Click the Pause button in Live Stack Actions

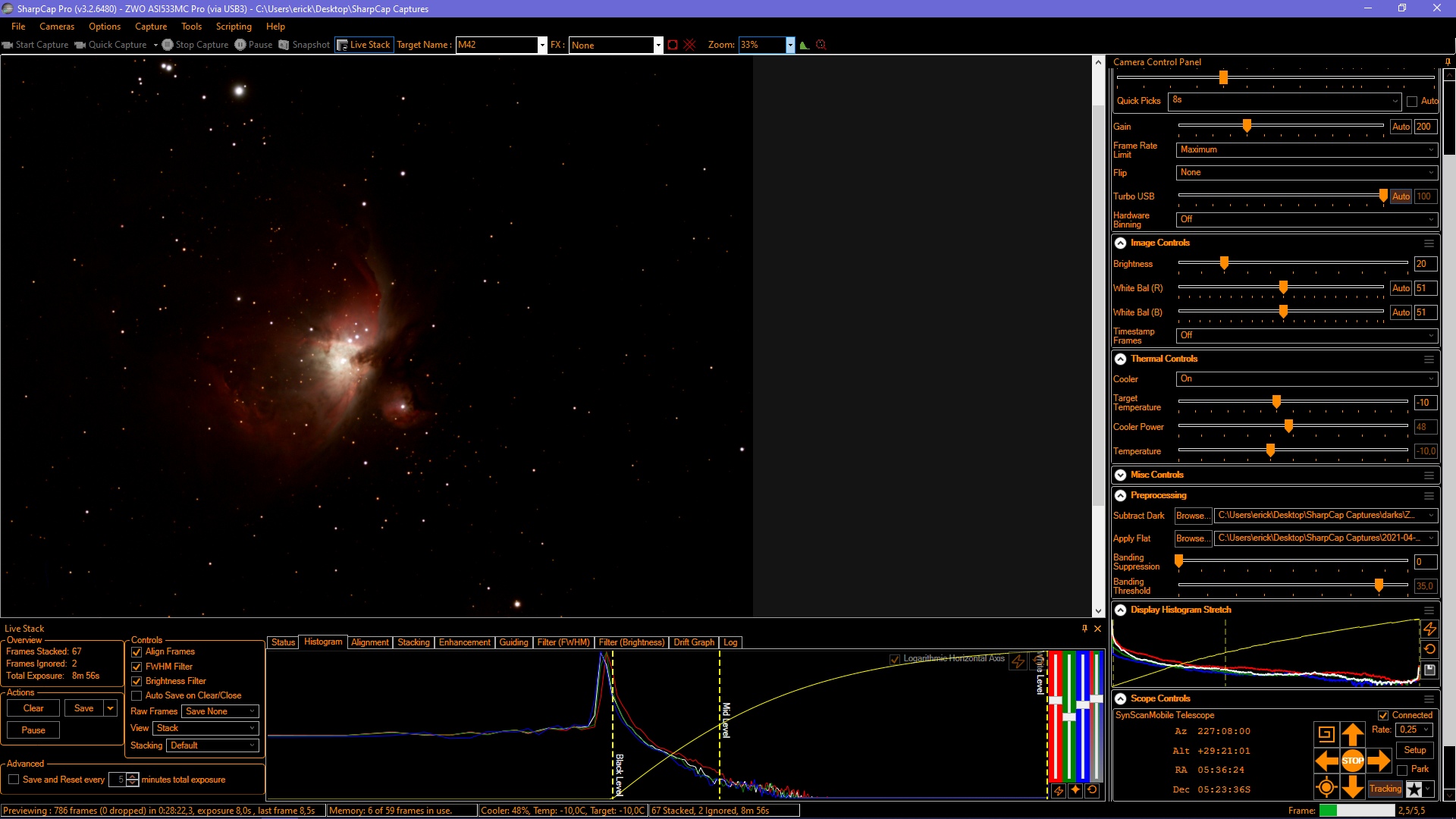33,730
